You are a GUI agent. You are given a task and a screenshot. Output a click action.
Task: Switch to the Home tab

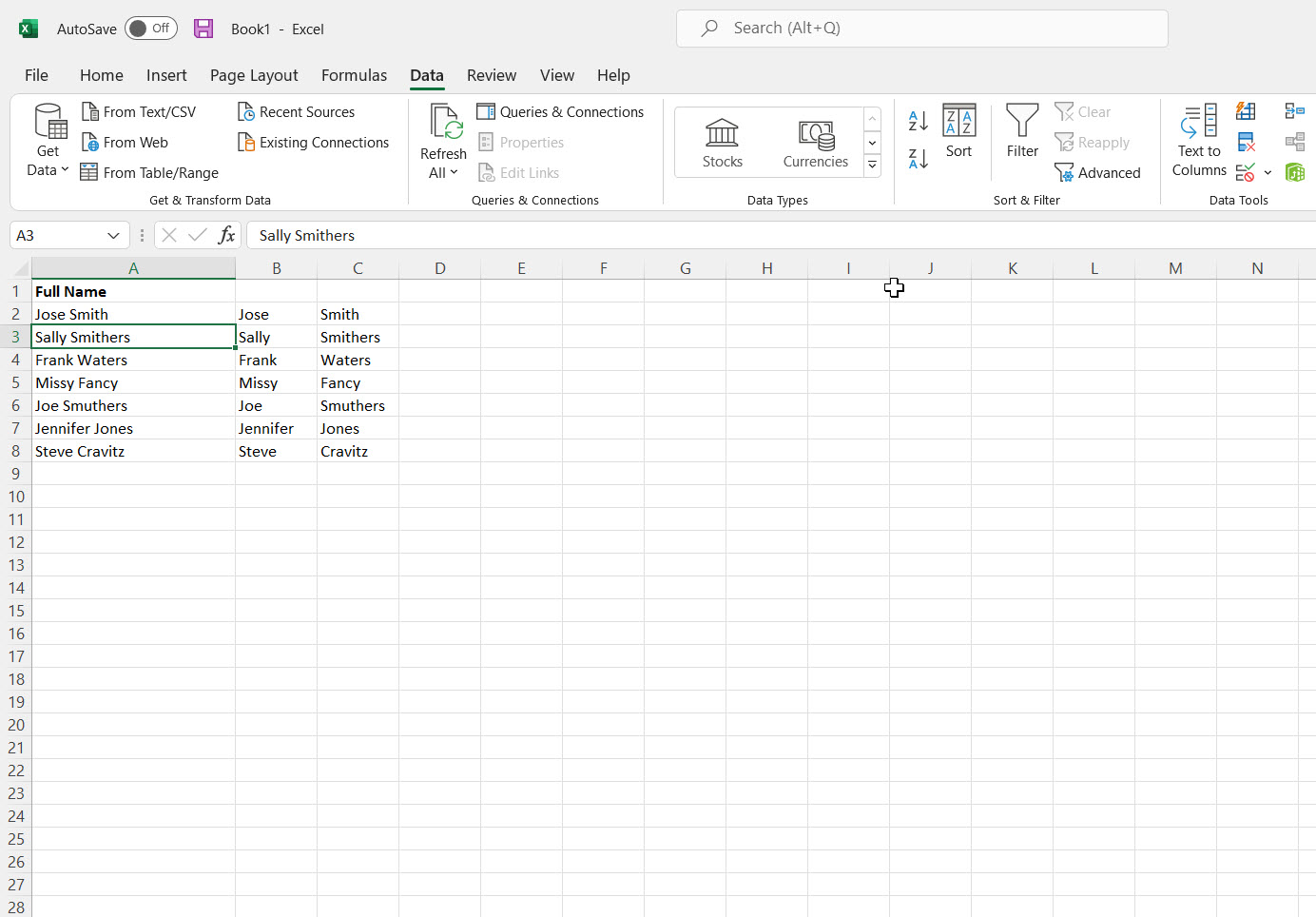[x=102, y=75]
